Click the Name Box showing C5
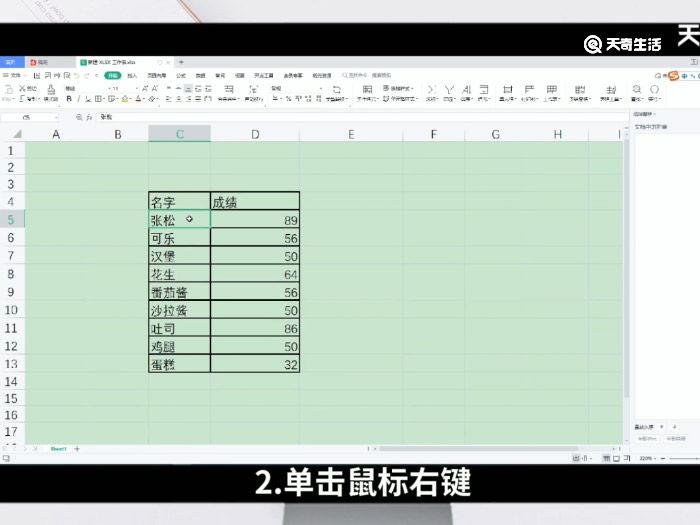 27,117
